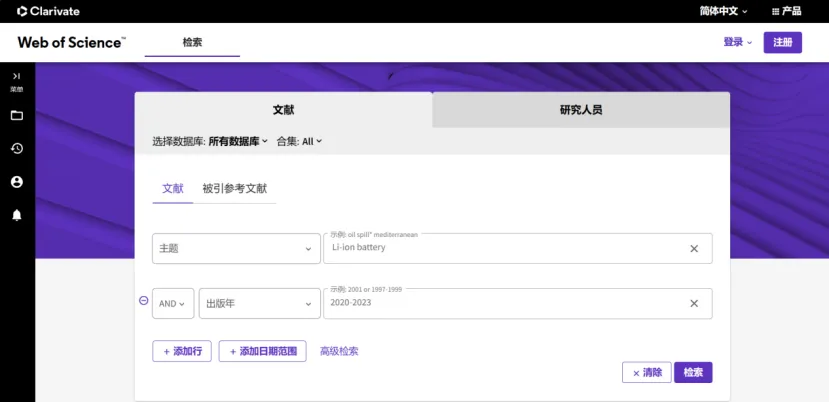Open the 主题 field type dropdown
Viewport: 829px width, 402px height.
236,249
